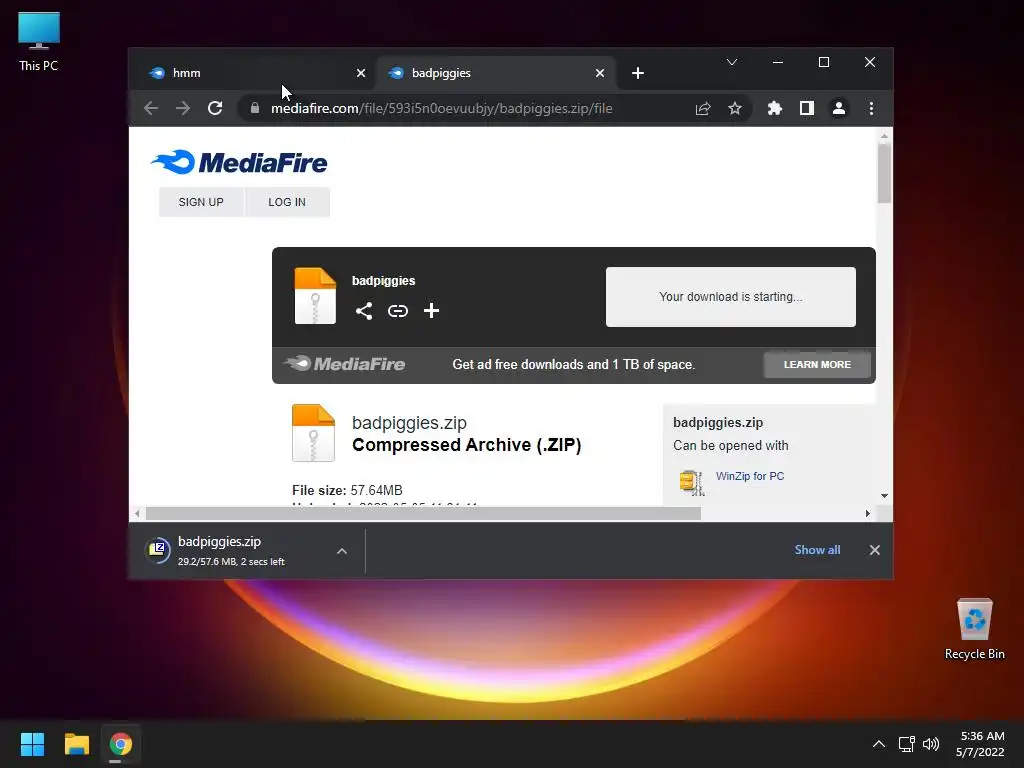Click the vertical page scrollbar thumb

[884, 173]
